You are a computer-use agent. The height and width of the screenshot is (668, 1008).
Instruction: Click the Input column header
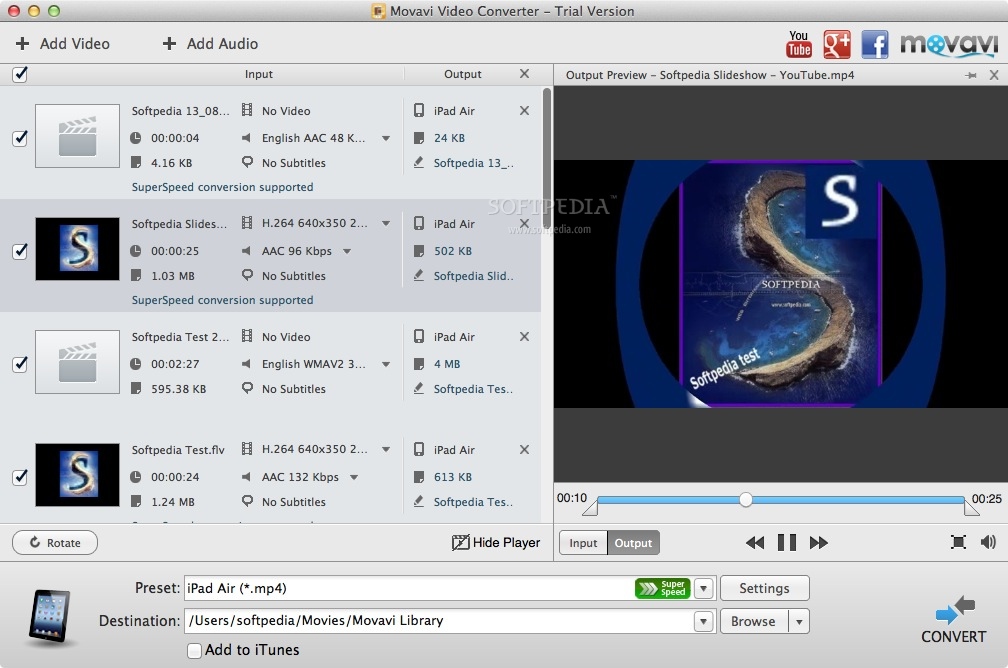[258, 74]
